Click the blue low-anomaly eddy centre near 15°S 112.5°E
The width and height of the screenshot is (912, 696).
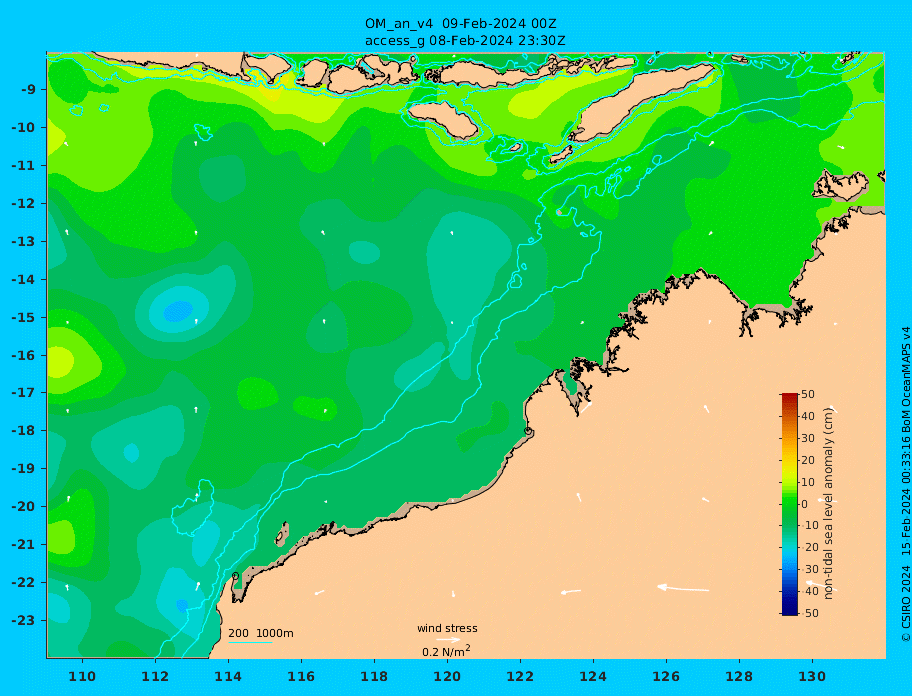178,311
